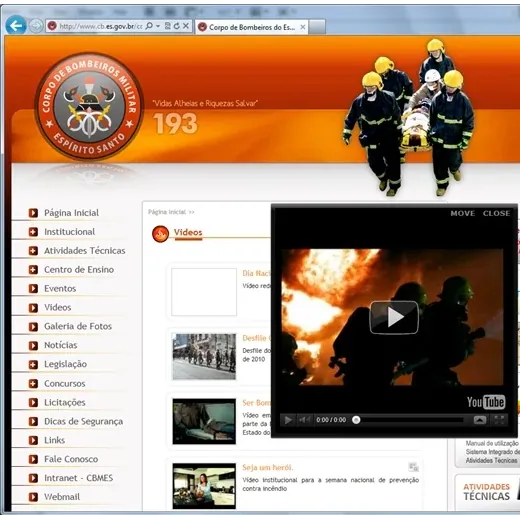Refresh the page with reload icon
Viewport: 520px width, 520px height.
click(177, 26)
